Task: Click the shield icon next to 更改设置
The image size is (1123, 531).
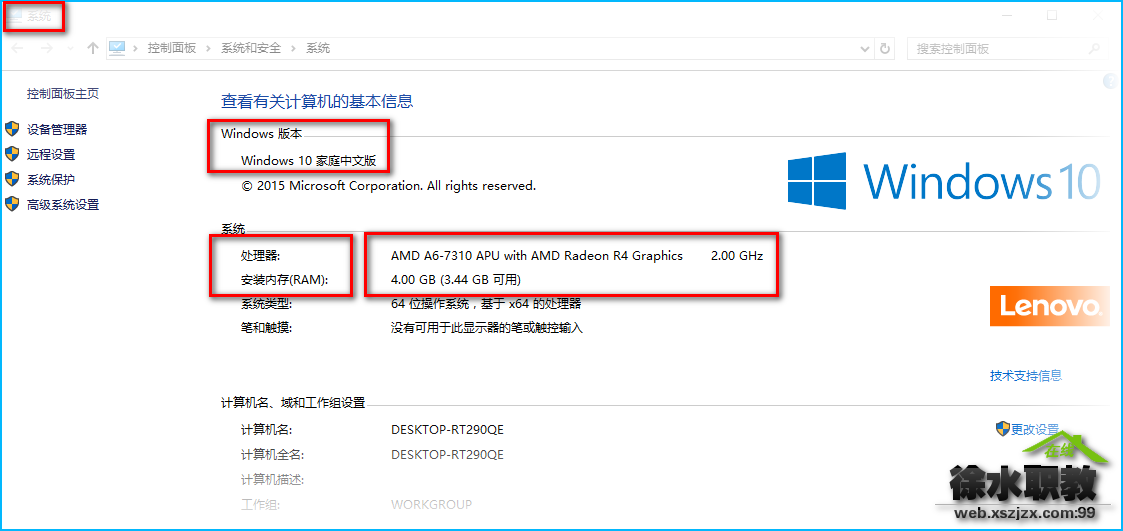Action: (x=1003, y=429)
